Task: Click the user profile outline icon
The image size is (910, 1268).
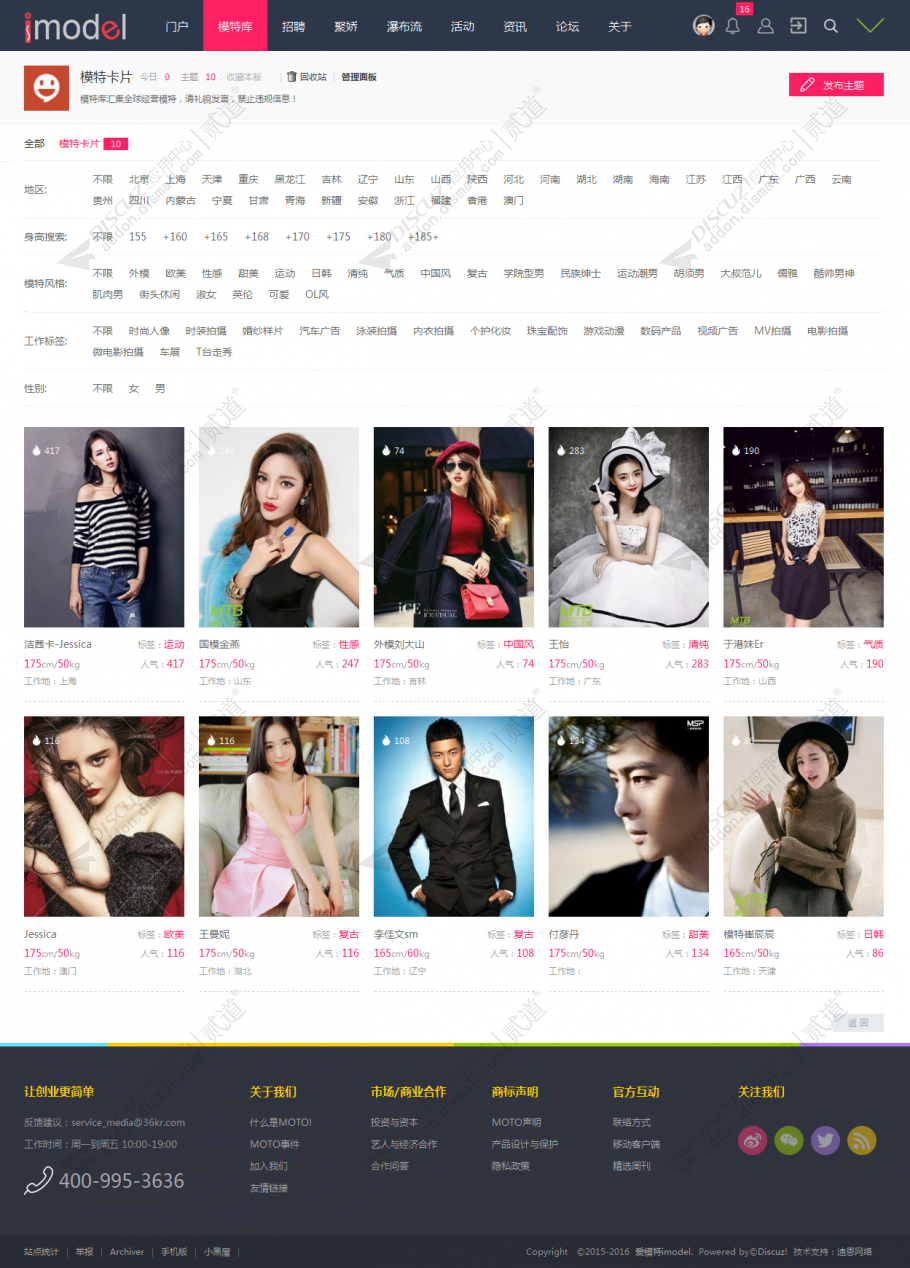Action: [765, 26]
